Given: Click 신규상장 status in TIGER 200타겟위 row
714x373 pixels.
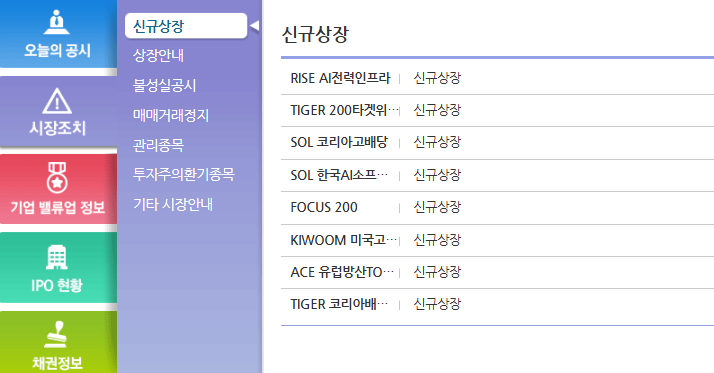Looking at the screenshot, I should 437,110.
